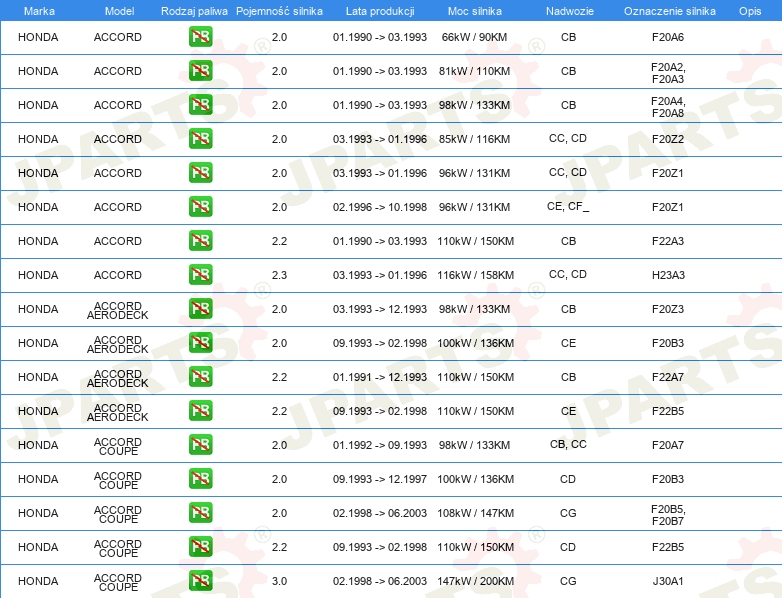The image size is (782, 598).
Task: Select engine code F20A6
Action: click(x=668, y=37)
